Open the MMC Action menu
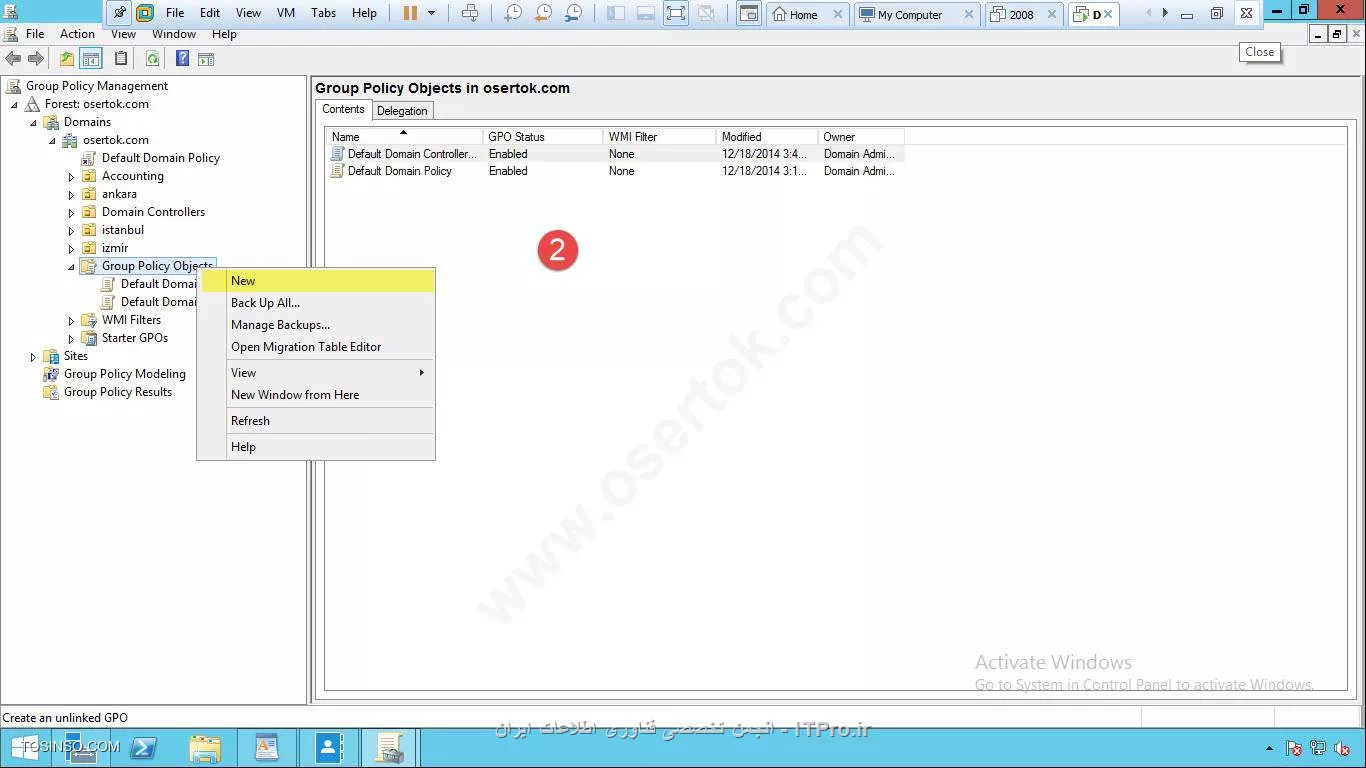Viewport: 1366px width, 768px height. click(77, 34)
